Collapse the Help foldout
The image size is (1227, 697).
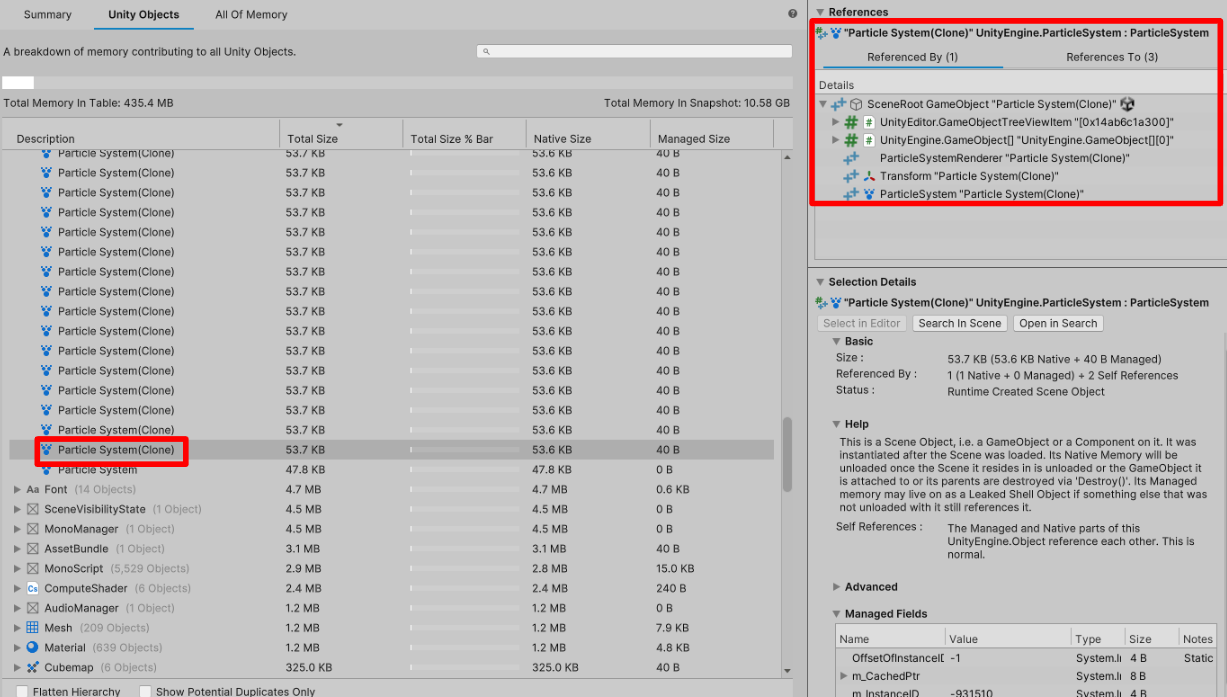pos(837,424)
